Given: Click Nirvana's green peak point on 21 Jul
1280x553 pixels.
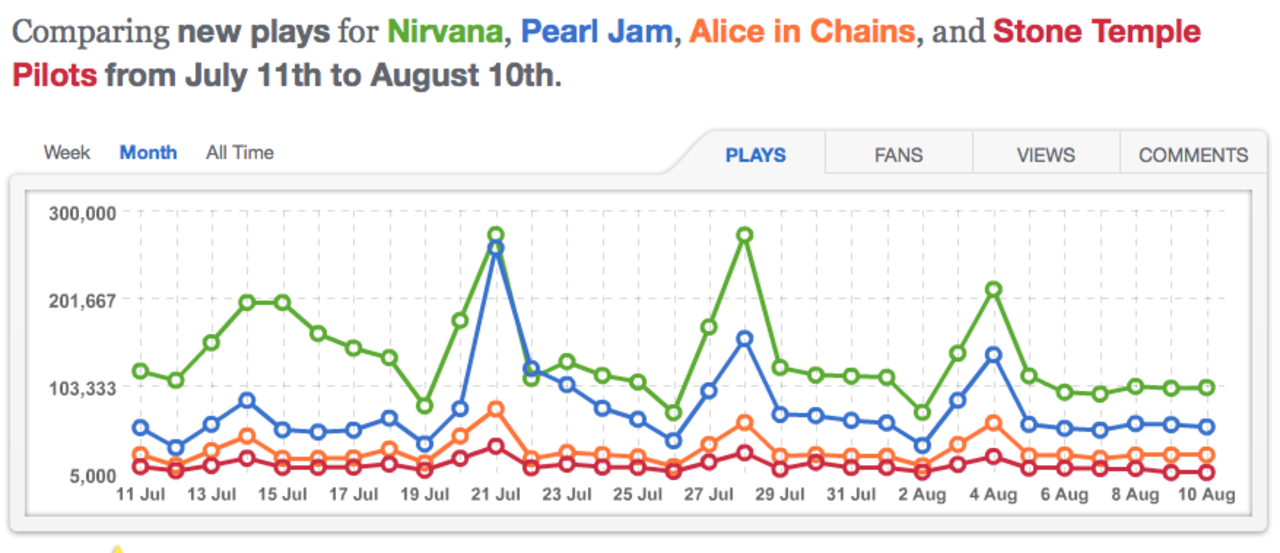Looking at the screenshot, I should click(496, 235).
